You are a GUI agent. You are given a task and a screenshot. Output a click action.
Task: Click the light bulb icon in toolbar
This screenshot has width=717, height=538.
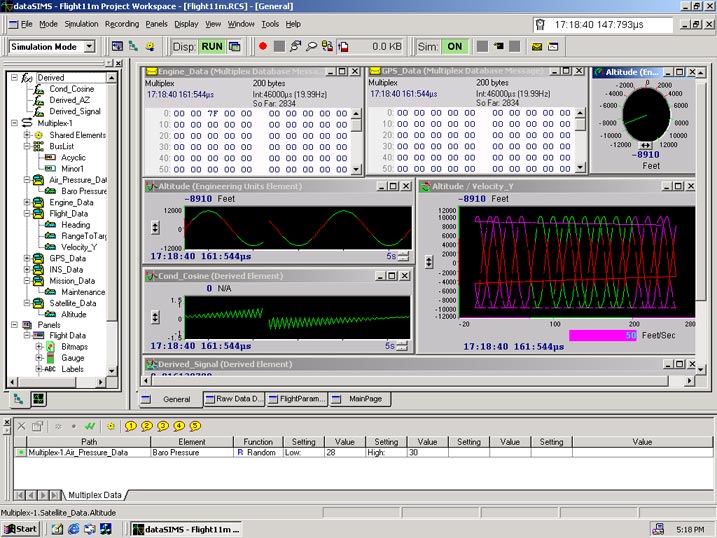(150, 47)
